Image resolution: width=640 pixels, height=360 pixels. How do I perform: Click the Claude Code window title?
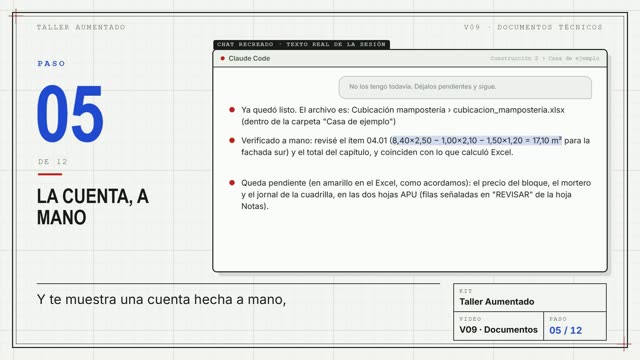point(249,58)
